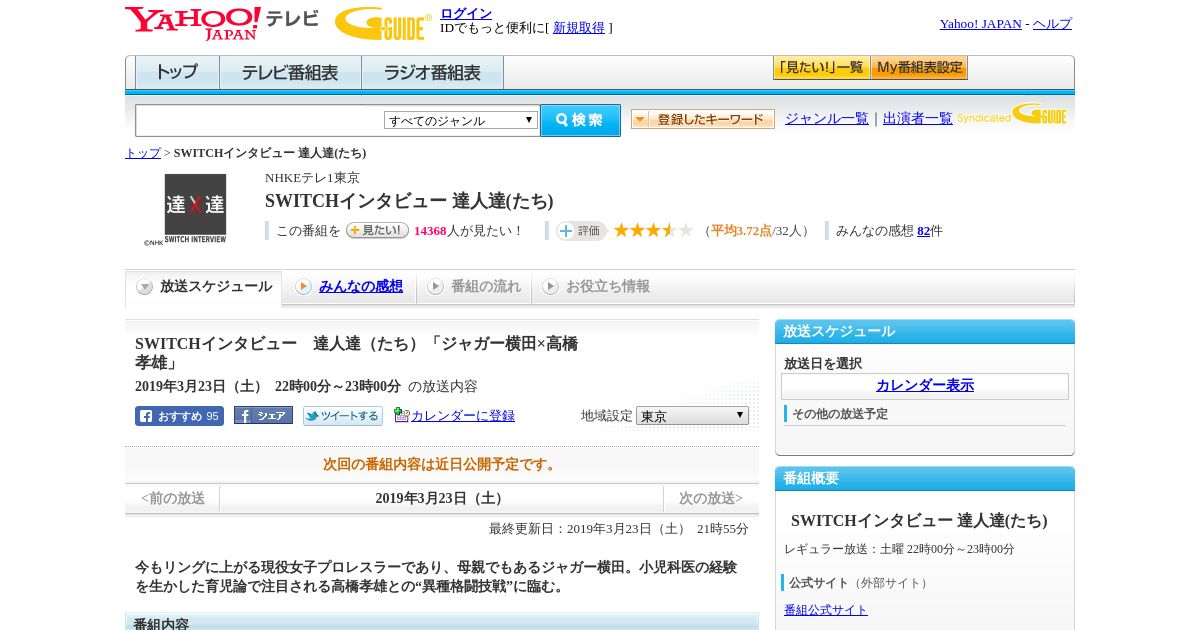The width and height of the screenshot is (1200, 630).
Task: Expand the すべてのジャンル genre dropdown
Action: (x=461, y=120)
